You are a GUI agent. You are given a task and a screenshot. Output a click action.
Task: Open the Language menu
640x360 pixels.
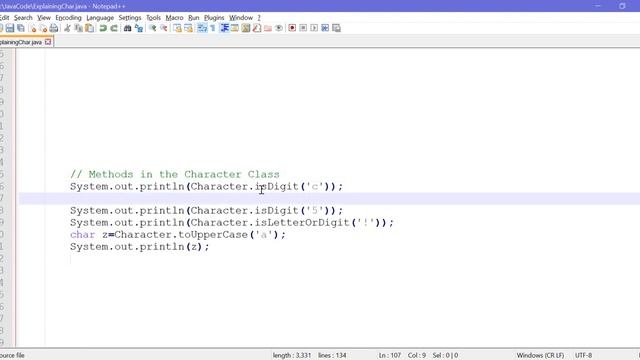point(100,18)
